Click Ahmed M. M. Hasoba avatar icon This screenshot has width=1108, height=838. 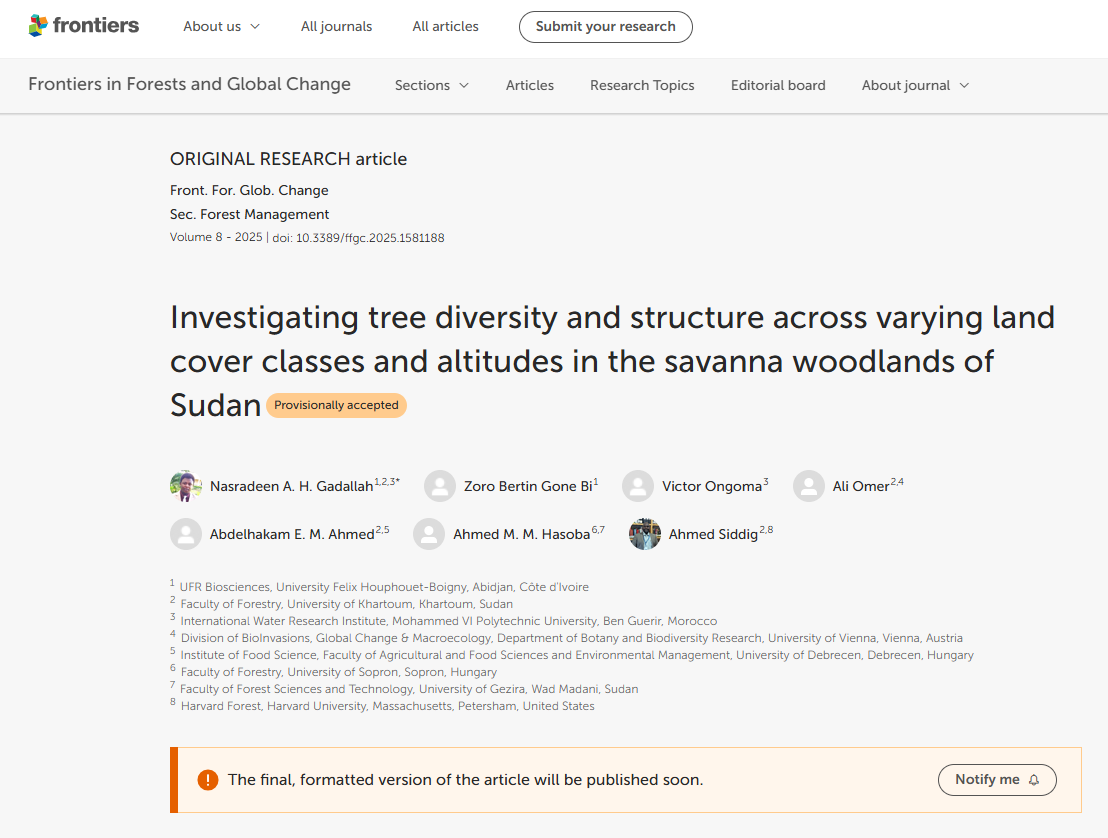click(x=429, y=534)
